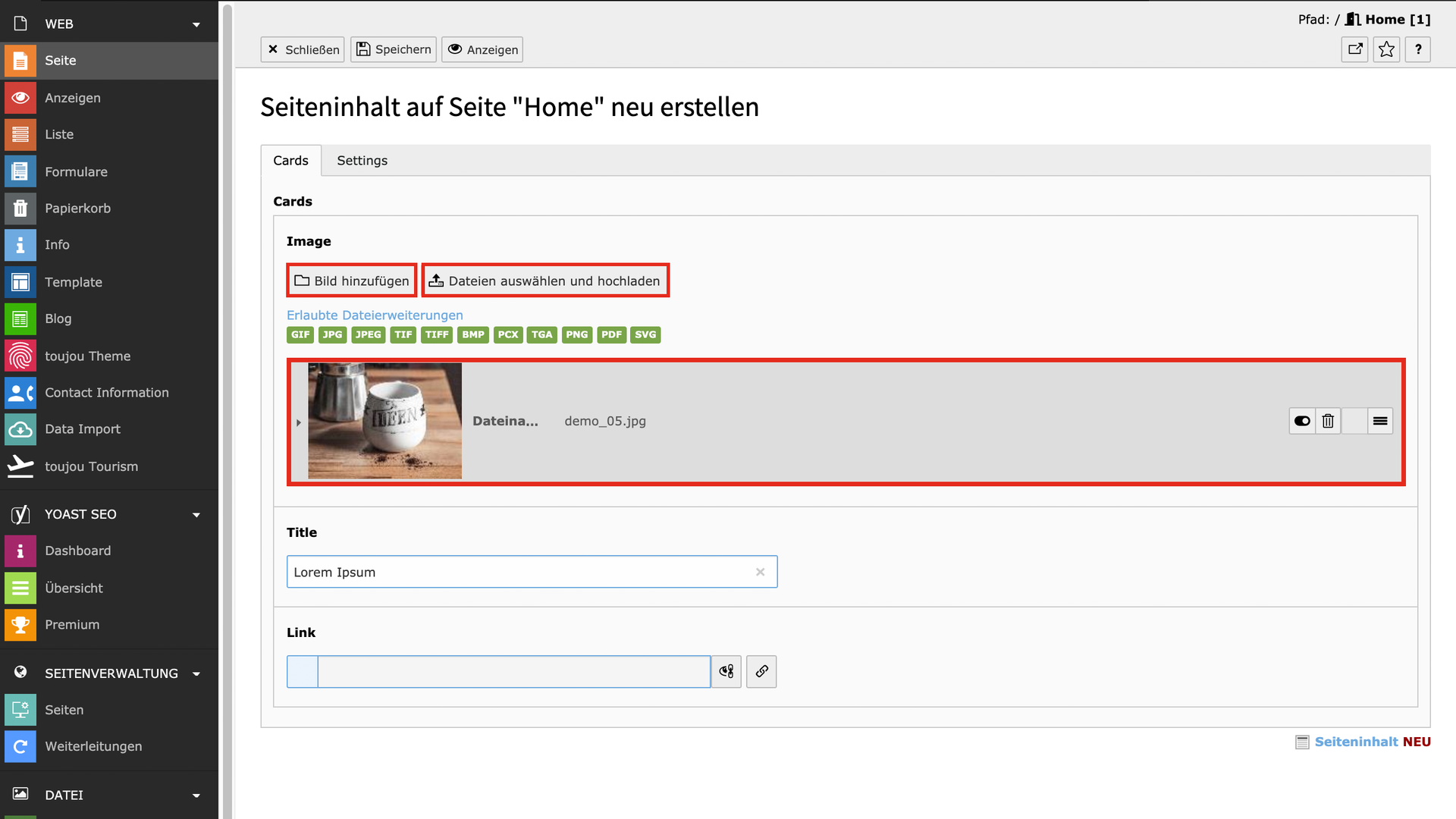Screen dimensions: 1456x819
Task: Switch to the Settings tab
Action: (x=362, y=161)
